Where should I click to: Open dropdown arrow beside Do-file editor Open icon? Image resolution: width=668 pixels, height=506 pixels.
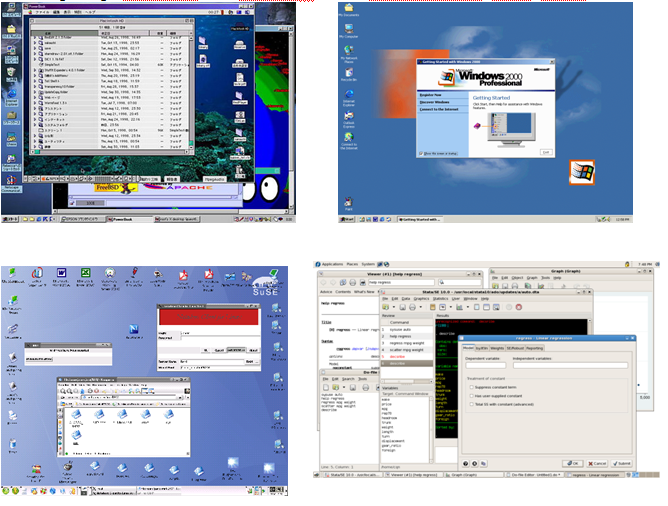[x=344, y=387]
